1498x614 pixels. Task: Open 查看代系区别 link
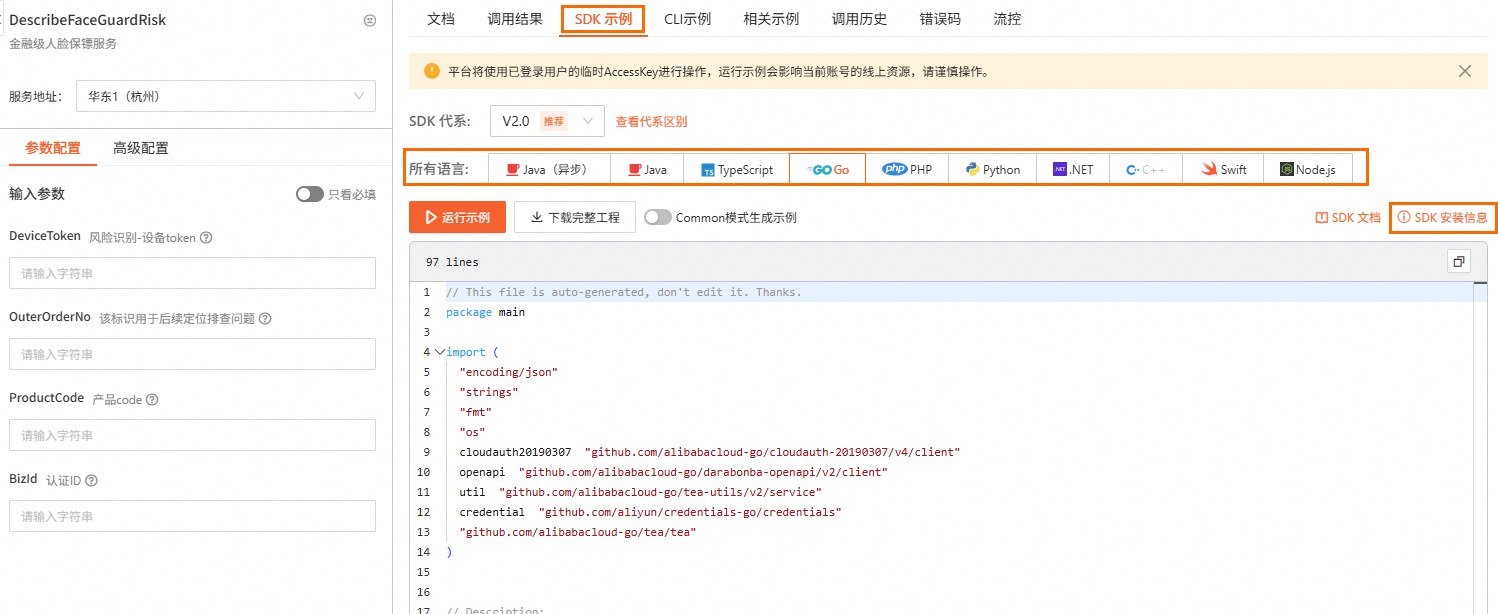tap(651, 122)
